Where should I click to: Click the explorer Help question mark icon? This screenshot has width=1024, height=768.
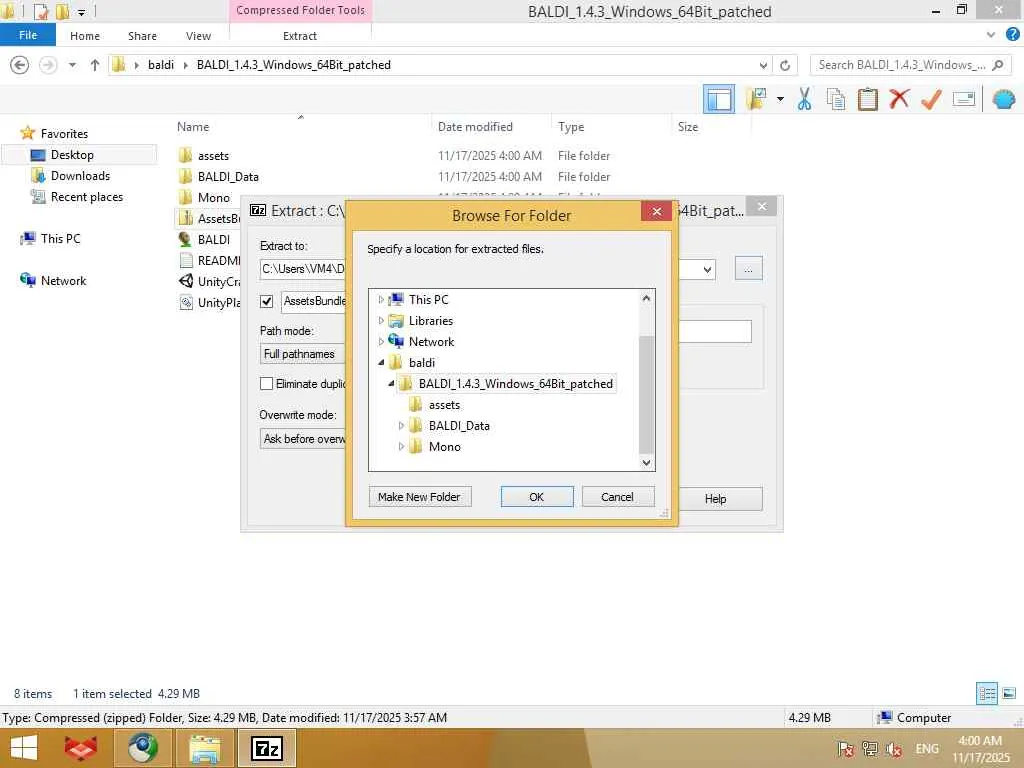(x=1013, y=35)
